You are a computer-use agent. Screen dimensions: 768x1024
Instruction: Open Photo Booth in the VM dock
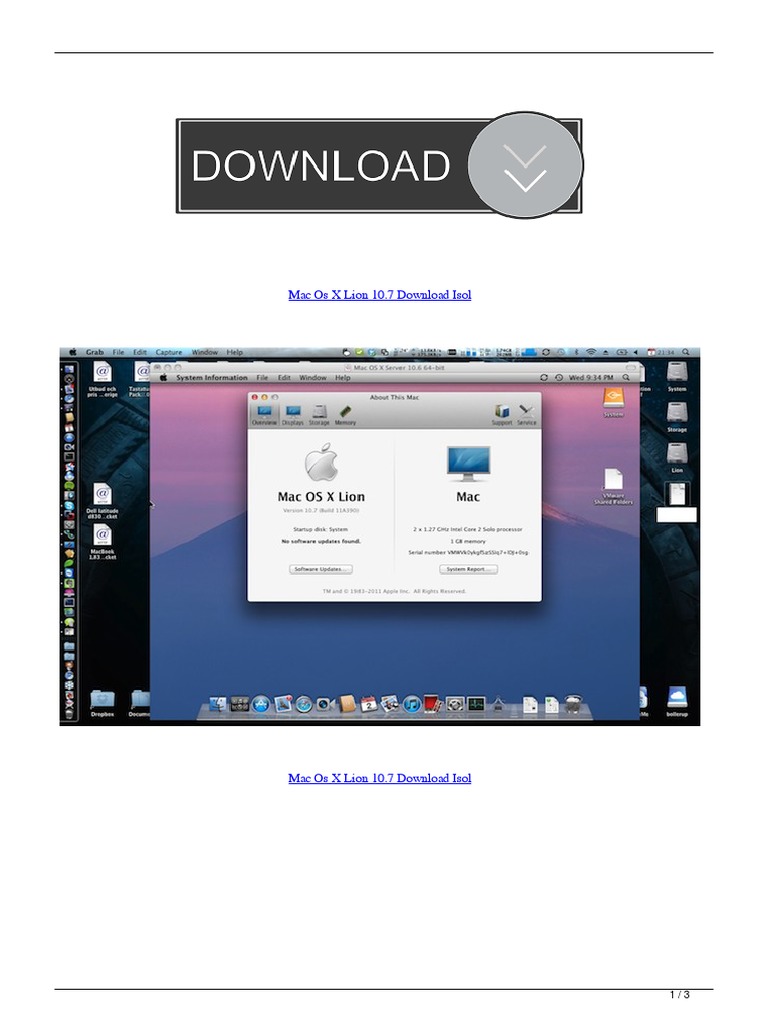[433, 703]
